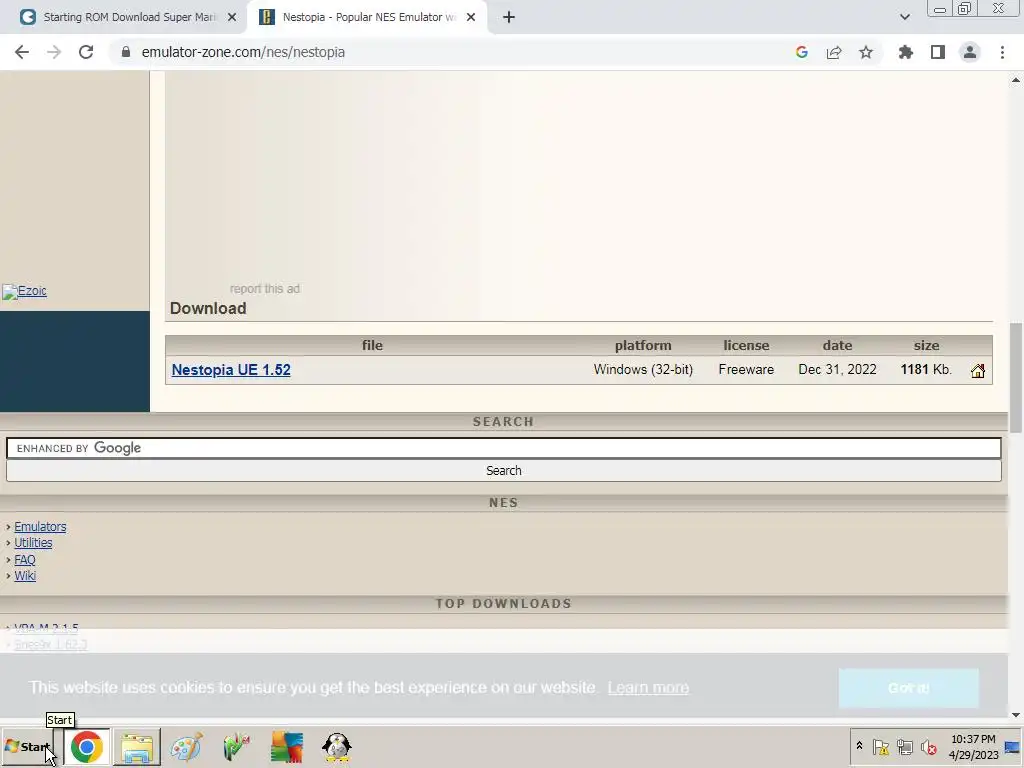Viewport: 1024px width, 768px height.
Task: Bookmark this page with star icon
Action: pyautogui.click(x=866, y=52)
